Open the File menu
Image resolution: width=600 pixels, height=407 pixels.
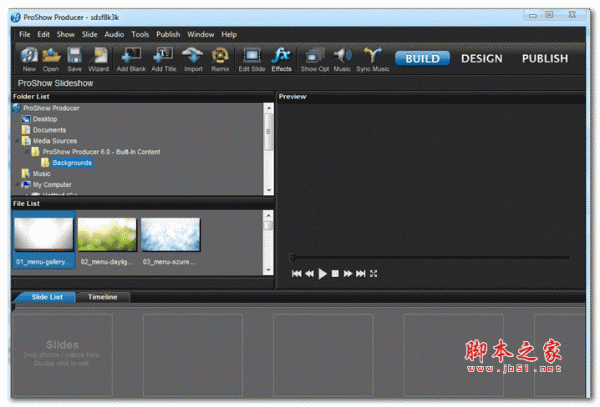click(x=24, y=34)
